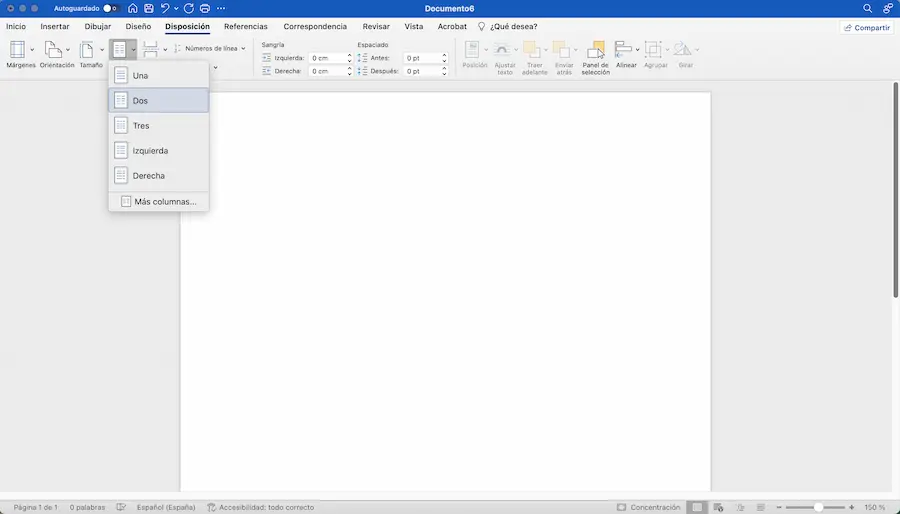Expand the Saltos dropdown arrow
The image size is (900, 514).
pyautogui.click(x=165, y=50)
